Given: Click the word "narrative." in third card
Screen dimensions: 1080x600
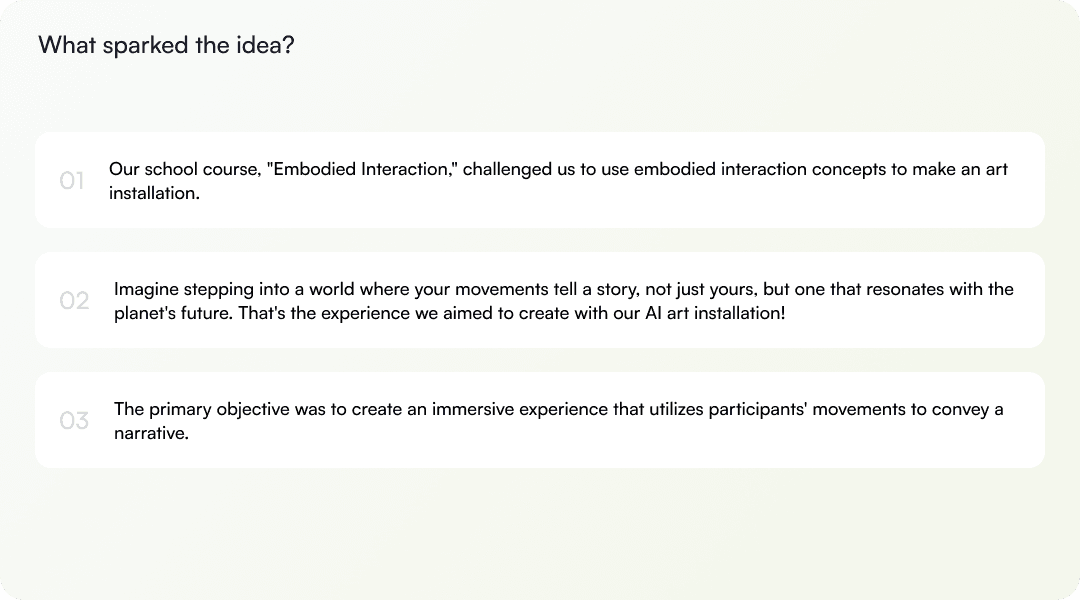Looking at the screenshot, I should pyautogui.click(x=152, y=433).
